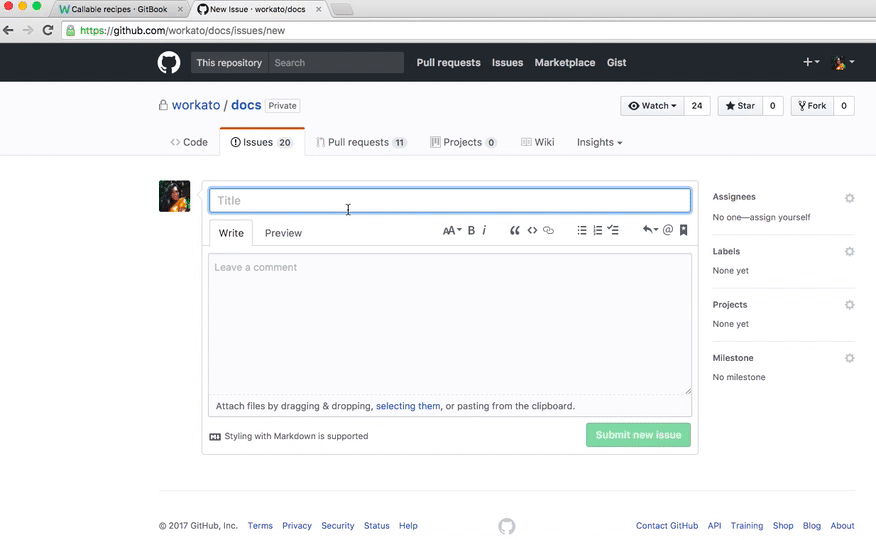This screenshot has height=540, width=876.
Task: Switch to the Preview tab
Action: coord(283,233)
